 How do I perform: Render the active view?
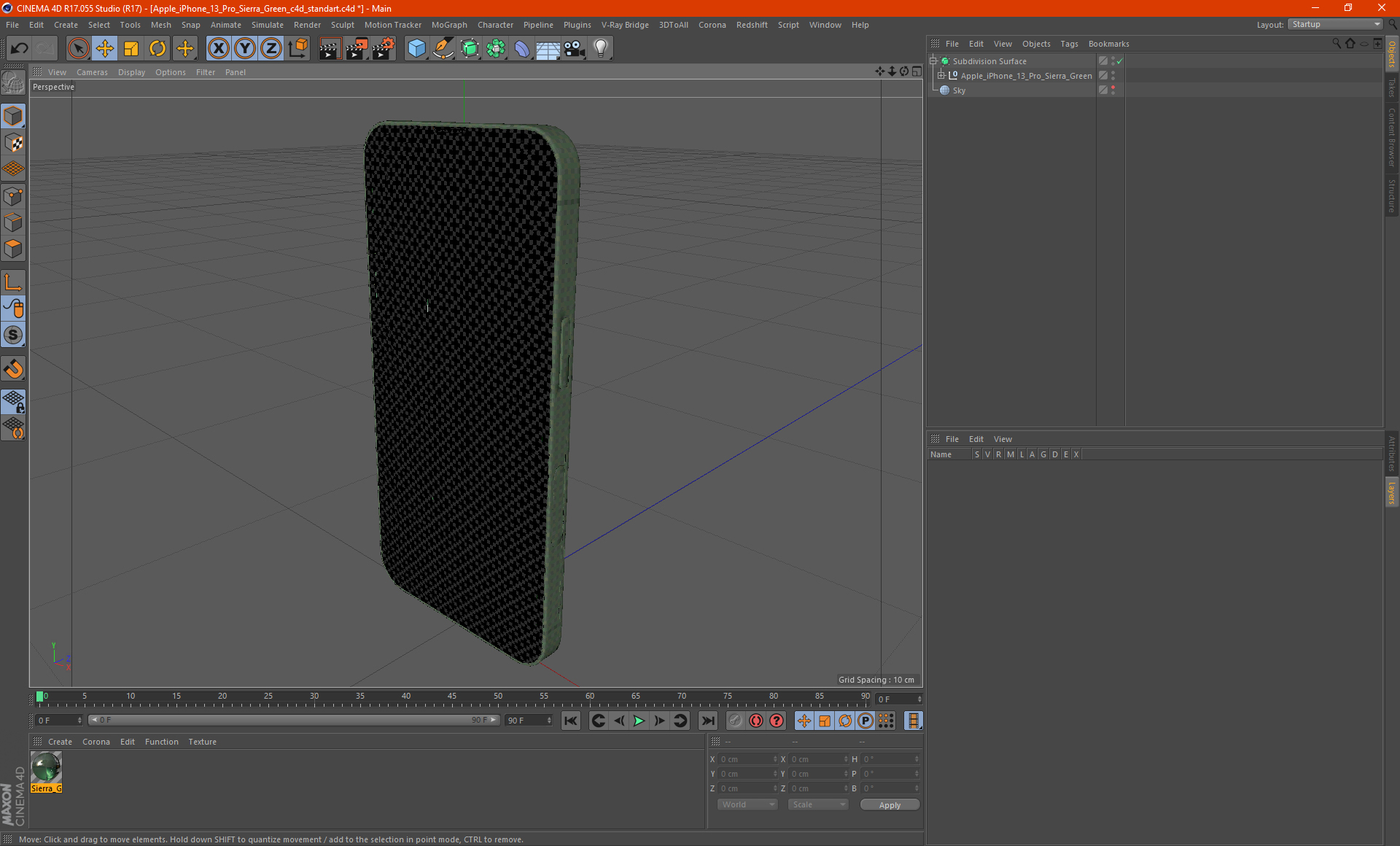click(x=330, y=49)
